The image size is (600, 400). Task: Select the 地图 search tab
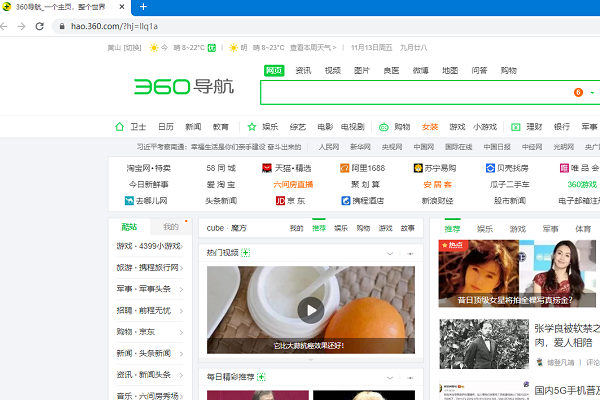(450, 70)
